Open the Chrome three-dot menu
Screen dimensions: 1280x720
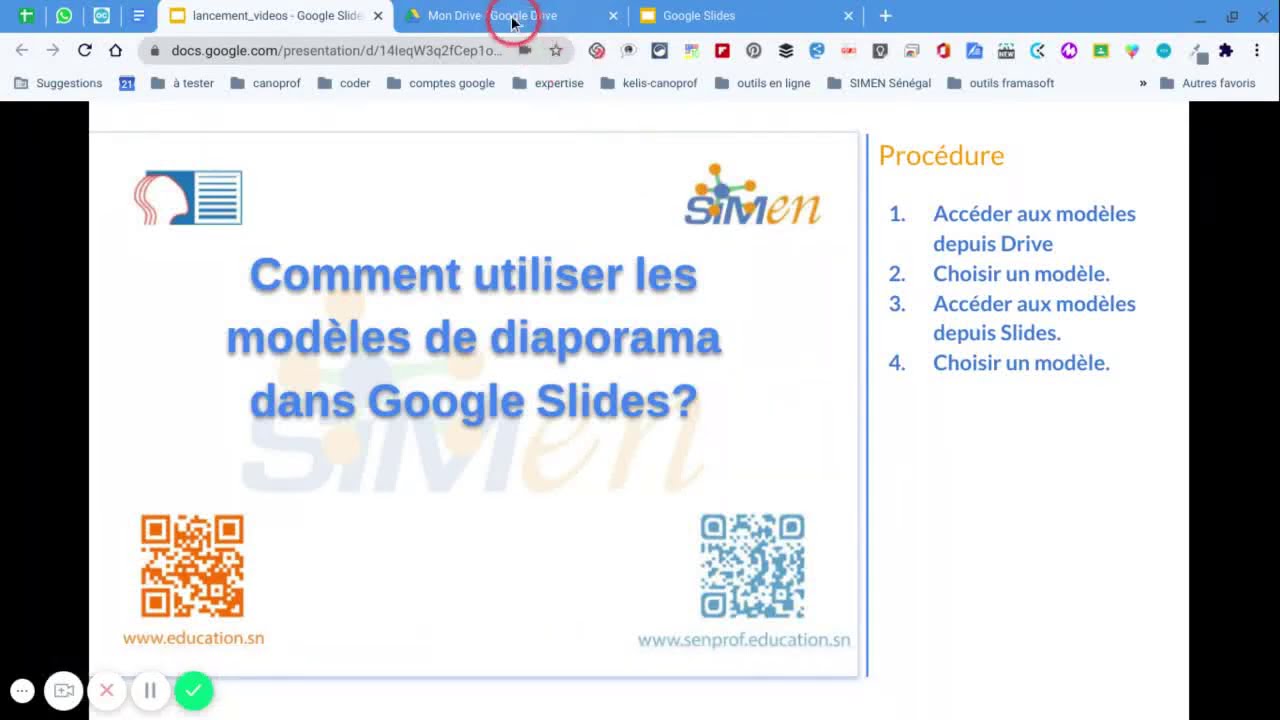point(1257,50)
